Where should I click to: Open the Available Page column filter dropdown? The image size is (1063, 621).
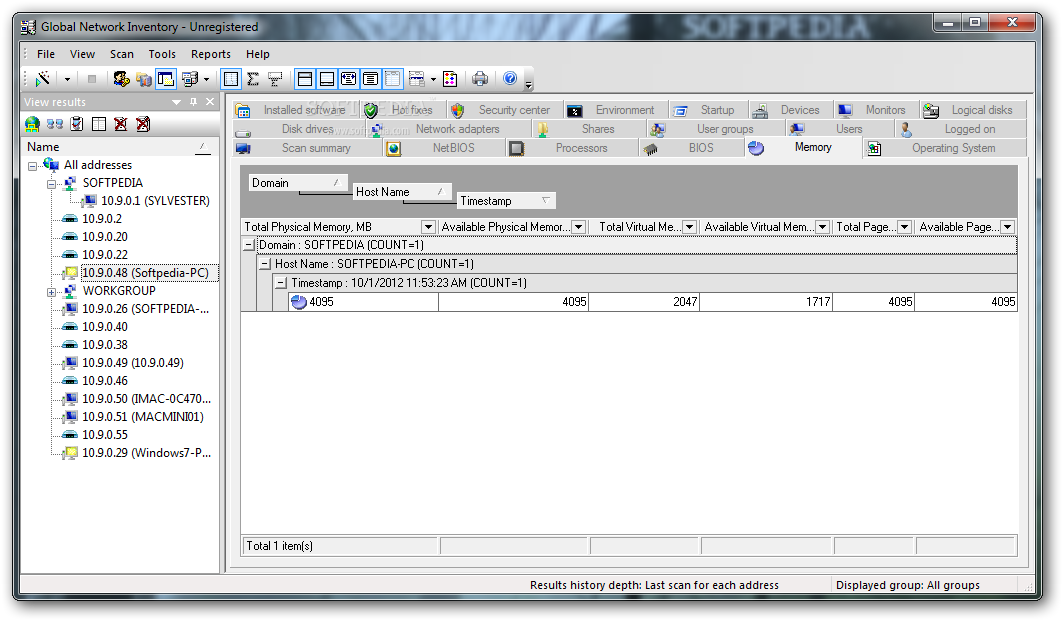[1007, 227]
